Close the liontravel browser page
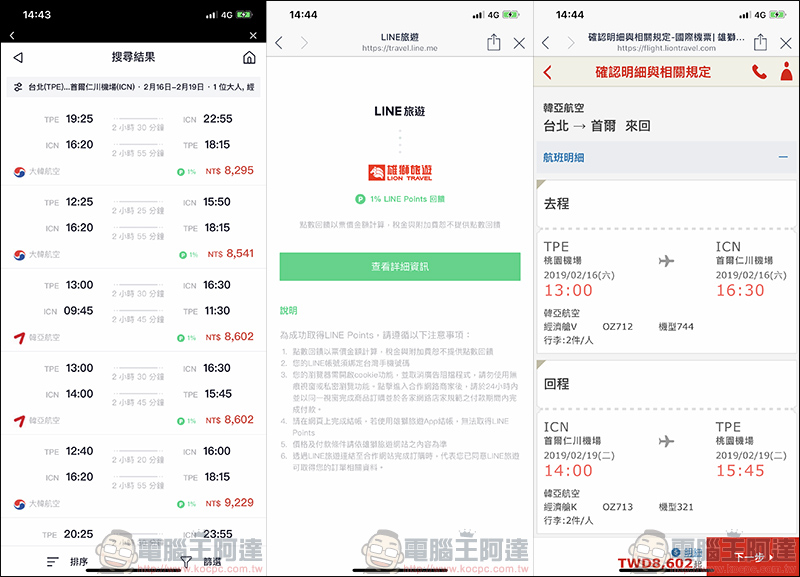The height and width of the screenshot is (577, 800). 786,43
